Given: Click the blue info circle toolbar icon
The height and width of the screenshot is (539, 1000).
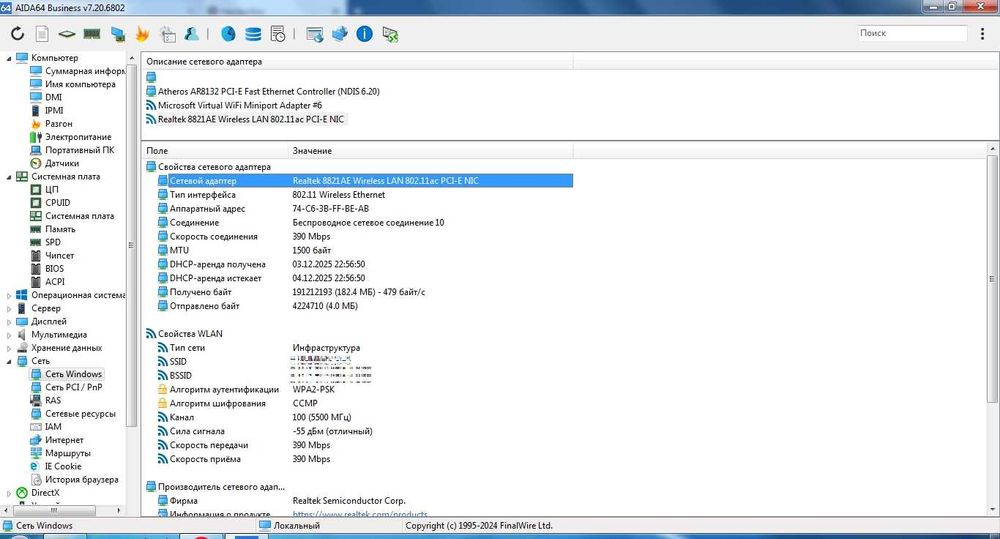Looking at the screenshot, I should tap(364, 34).
